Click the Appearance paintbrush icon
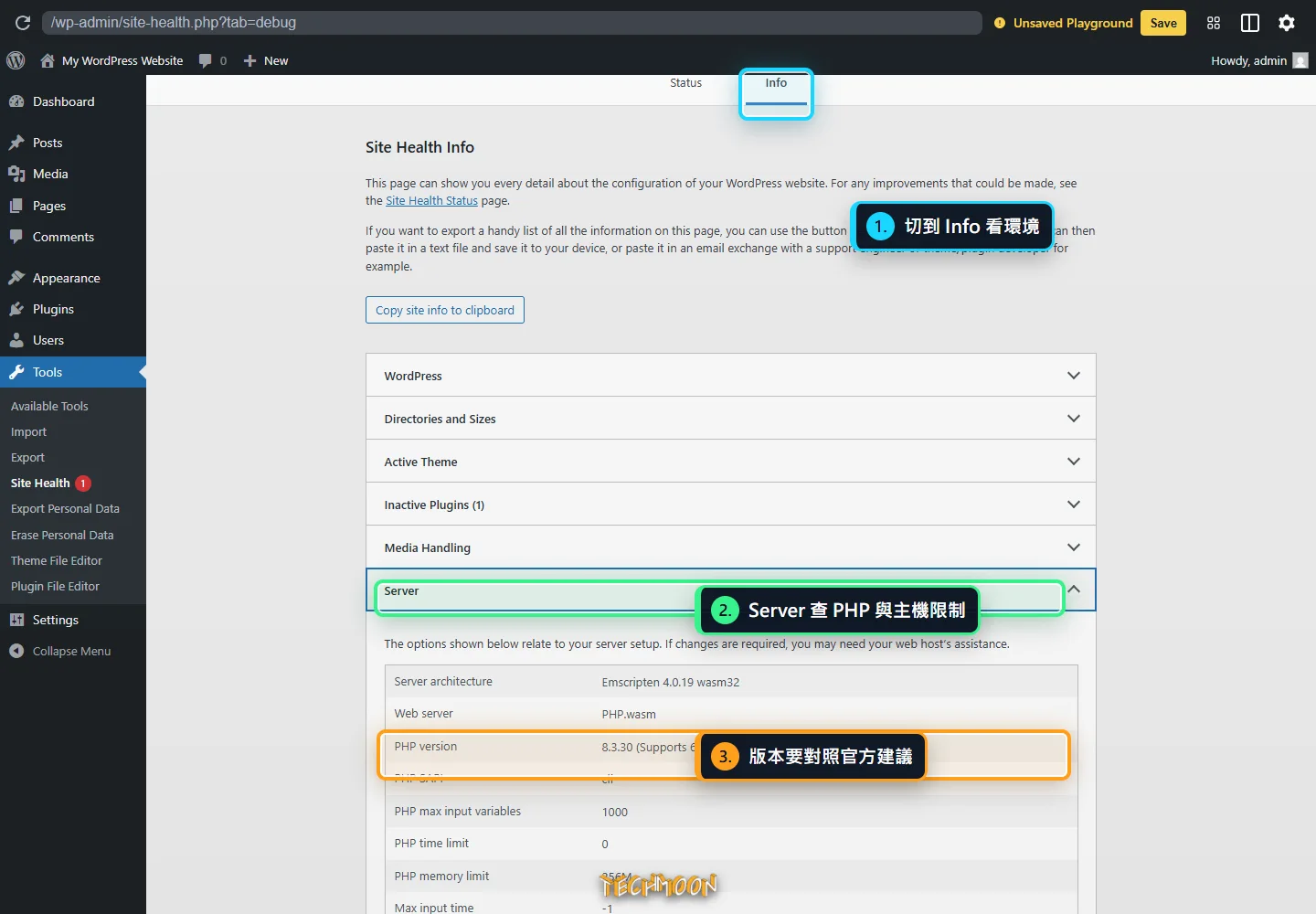The width and height of the screenshot is (1316, 914). pyautogui.click(x=16, y=278)
